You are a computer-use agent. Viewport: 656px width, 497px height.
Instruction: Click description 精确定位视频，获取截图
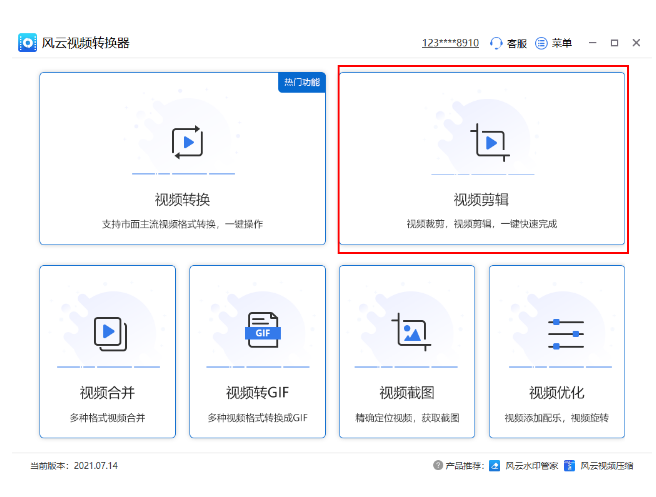pyautogui.click(x=407, y=418)
